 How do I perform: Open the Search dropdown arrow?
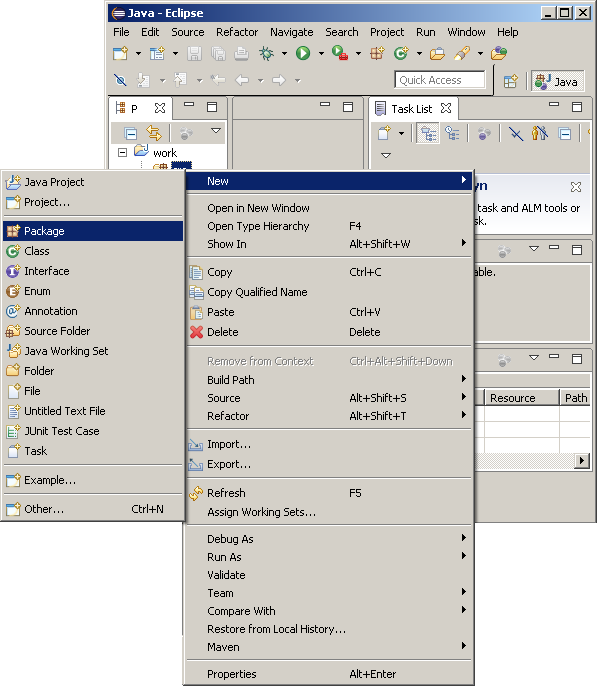(480, 53)
